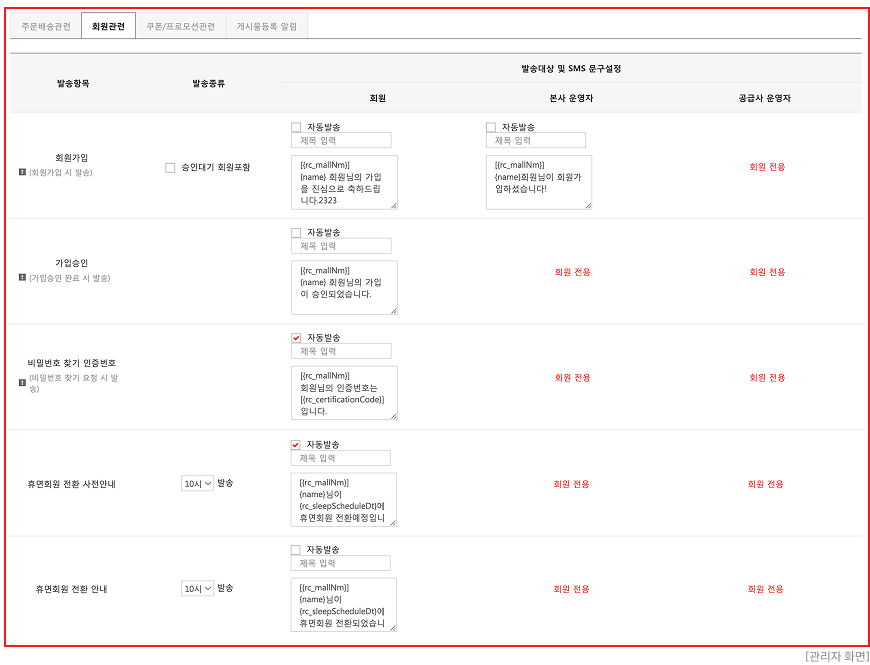Click 제목 입력 field in 가입승인 row
The width and height of the screenshot is (870, 665).
click(341, 246)
